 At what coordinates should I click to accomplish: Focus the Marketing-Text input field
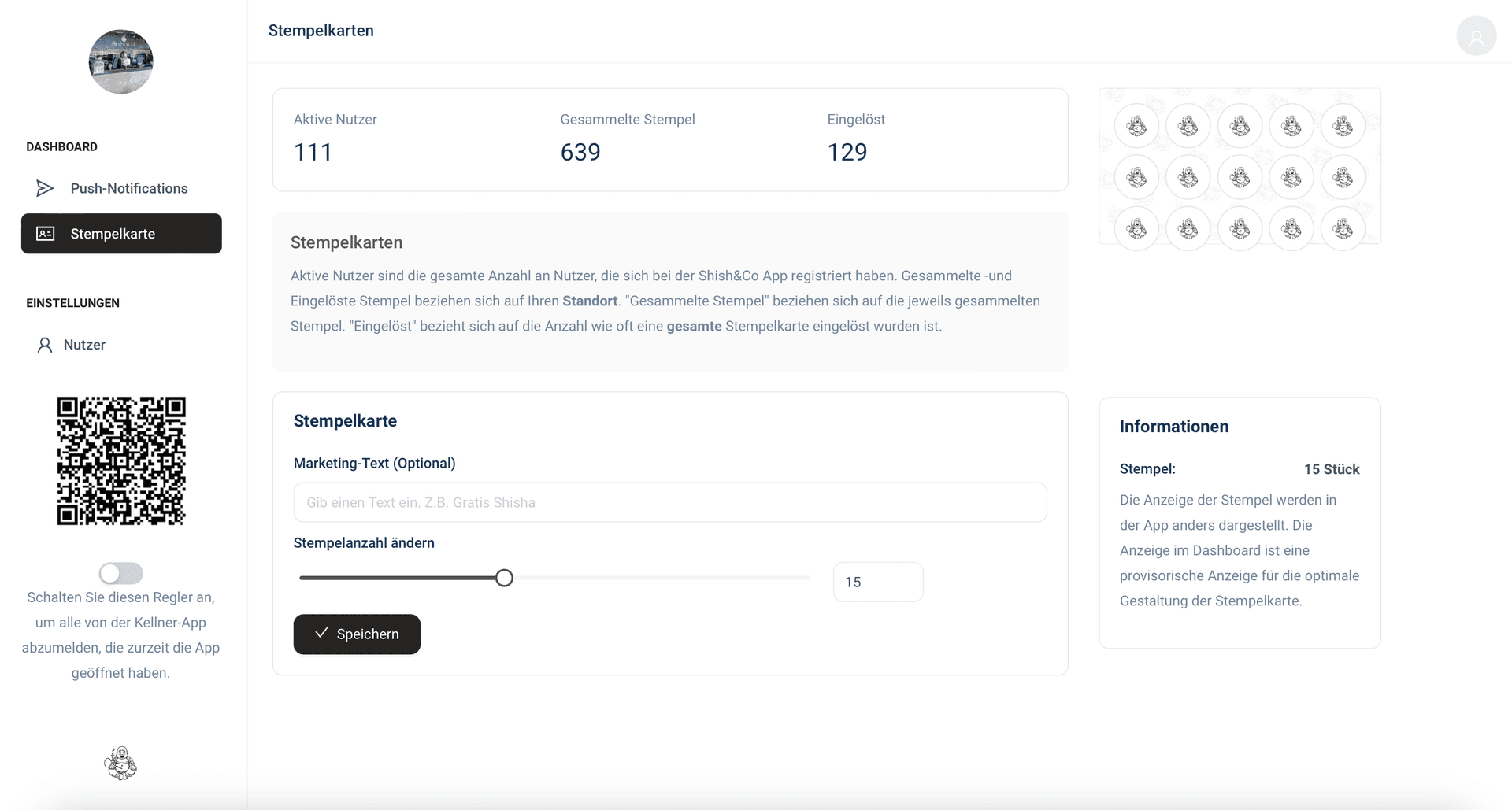click(669, 502)
